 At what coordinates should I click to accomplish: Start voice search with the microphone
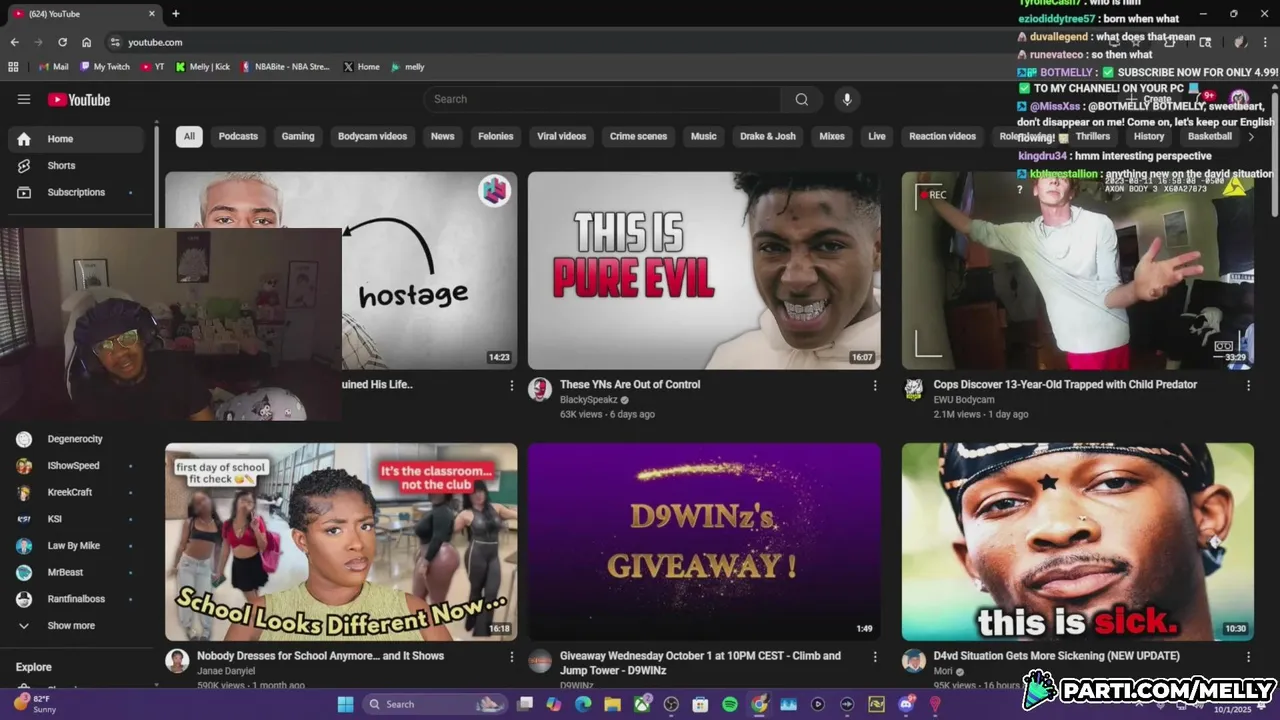847,99
